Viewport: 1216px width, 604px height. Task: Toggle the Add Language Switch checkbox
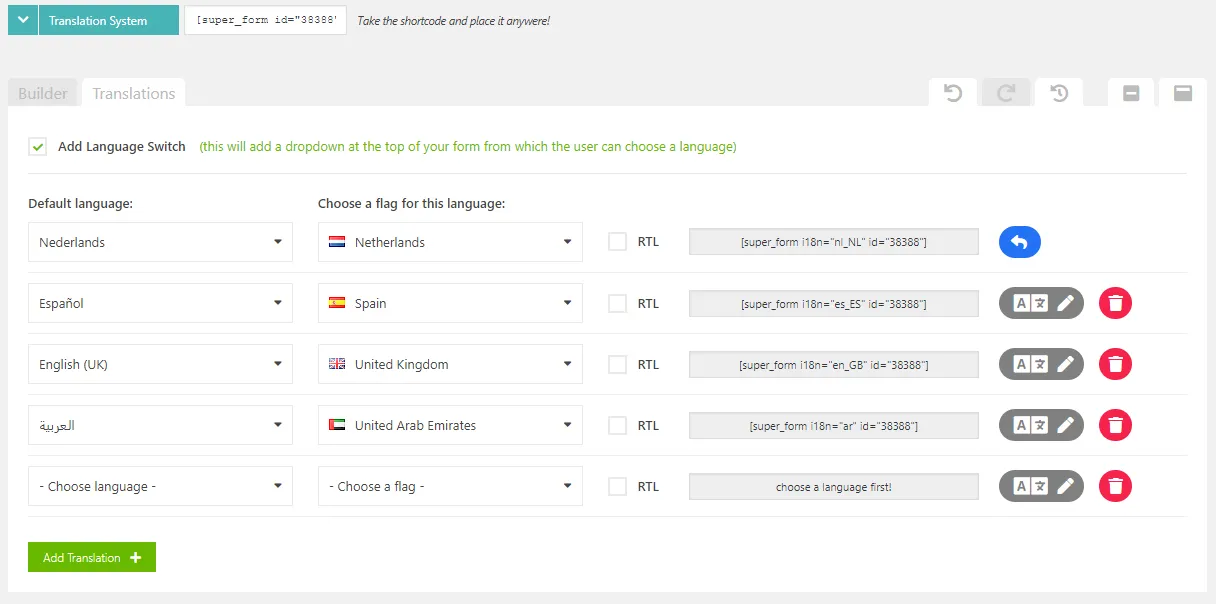tap(37, 146)
